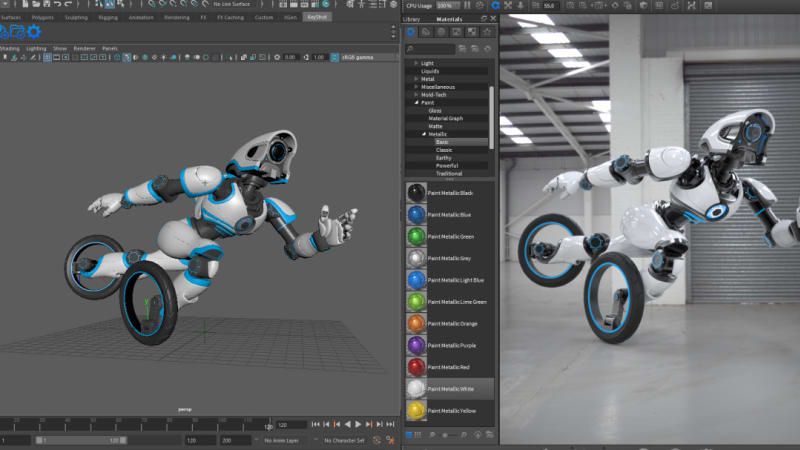Open the FX Caching shelf tab
The image size is (800, 450).
[x=230, y=17]
